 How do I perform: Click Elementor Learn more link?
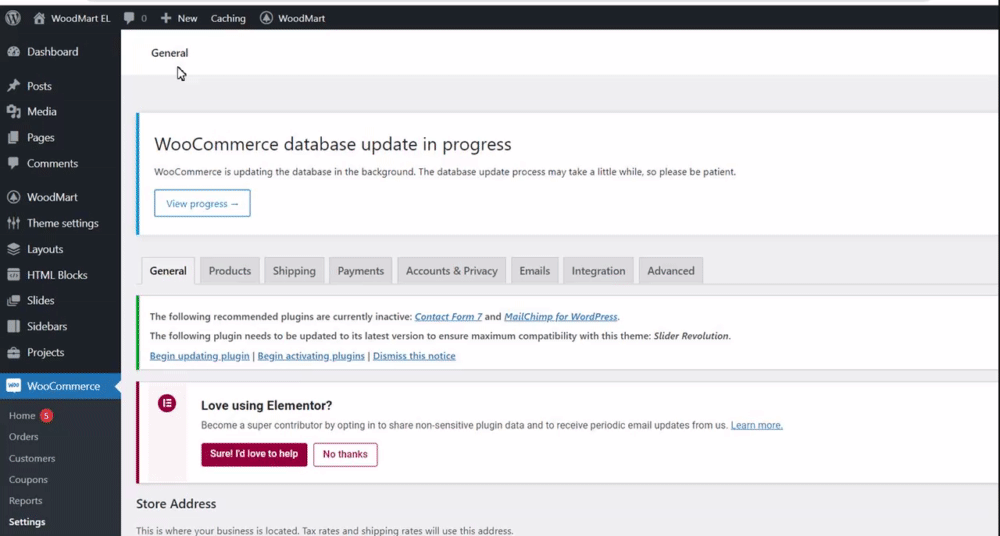756,425
